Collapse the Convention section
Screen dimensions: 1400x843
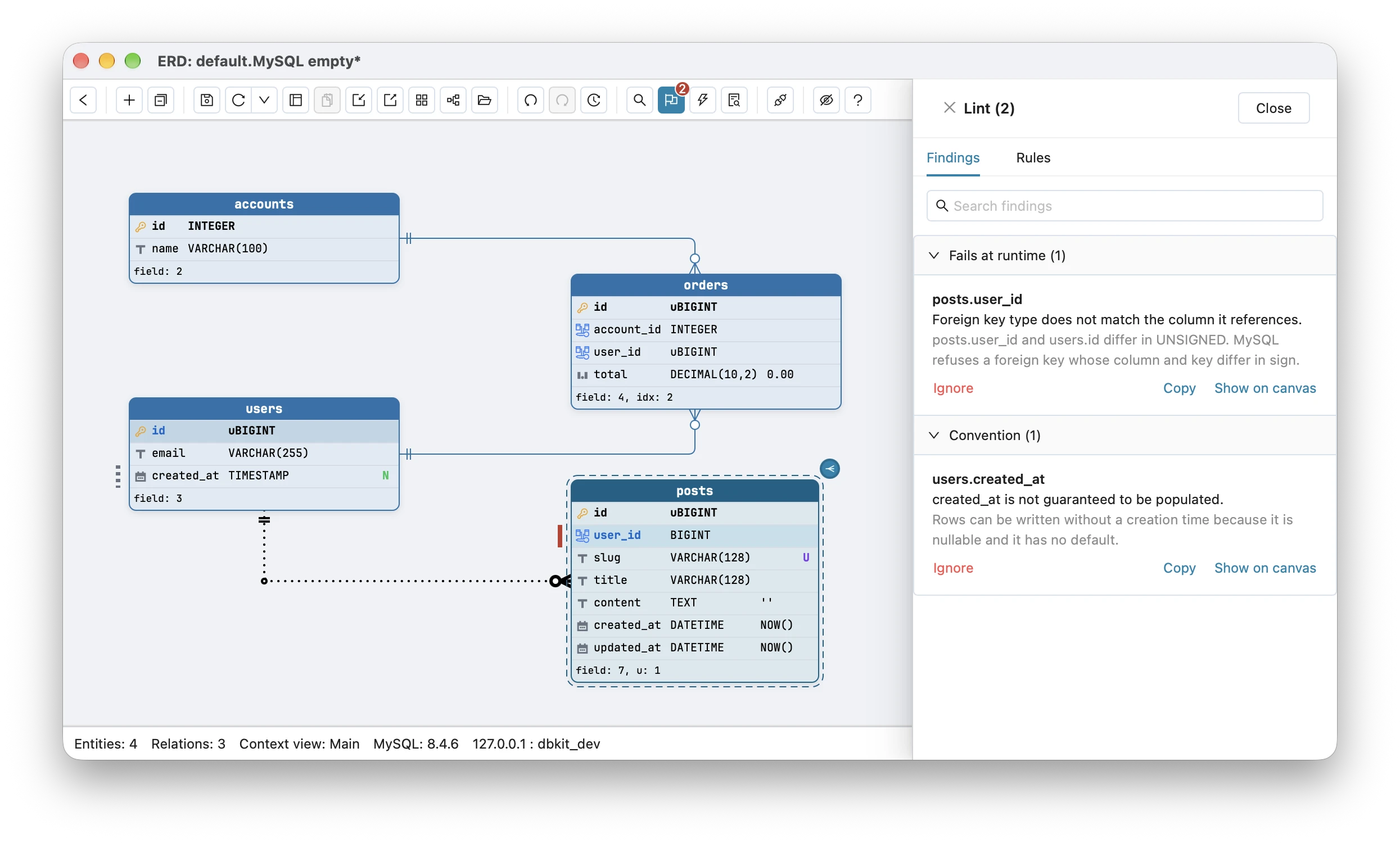(1124, 435)
